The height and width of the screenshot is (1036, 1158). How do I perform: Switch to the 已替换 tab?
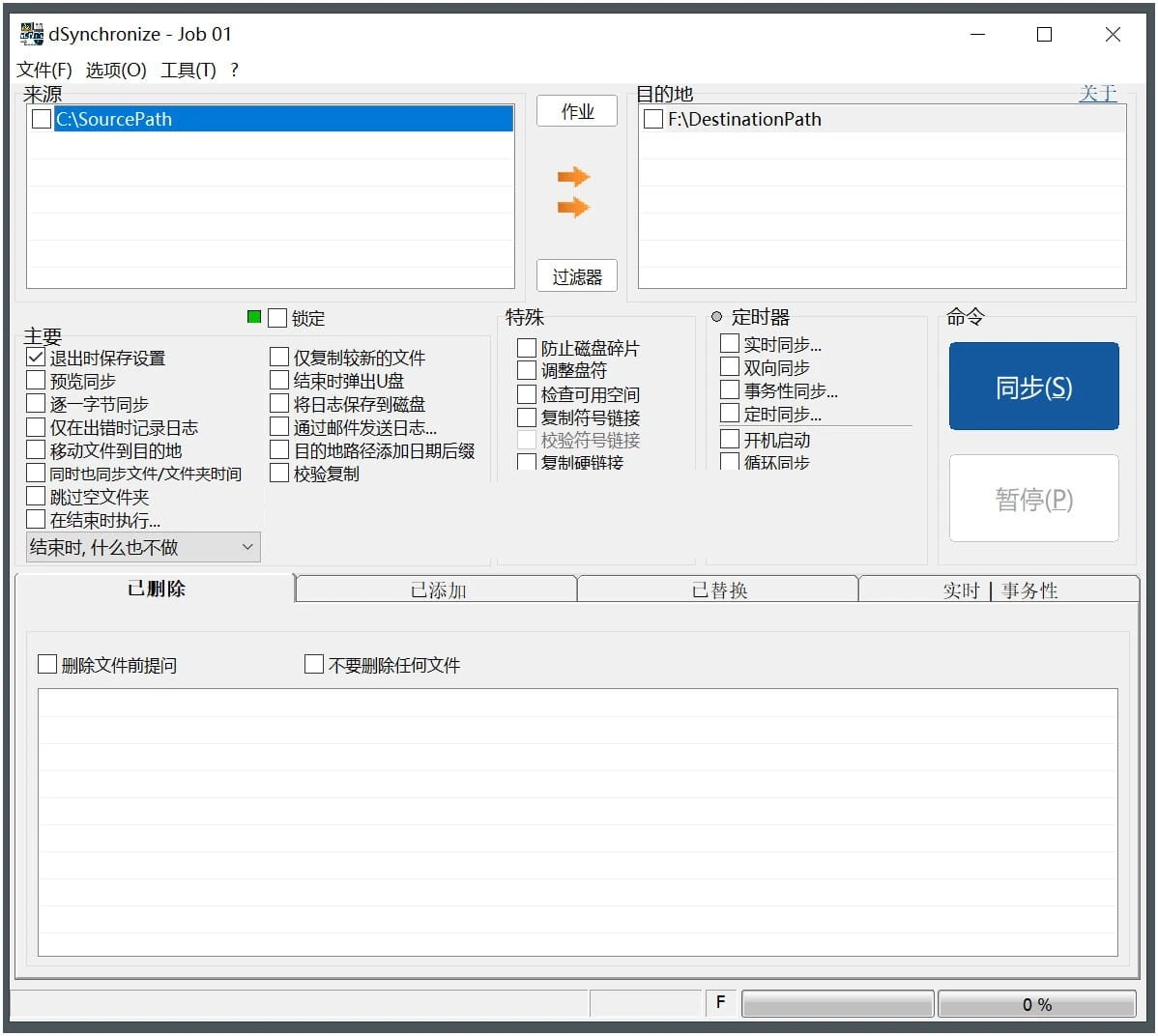718,590
